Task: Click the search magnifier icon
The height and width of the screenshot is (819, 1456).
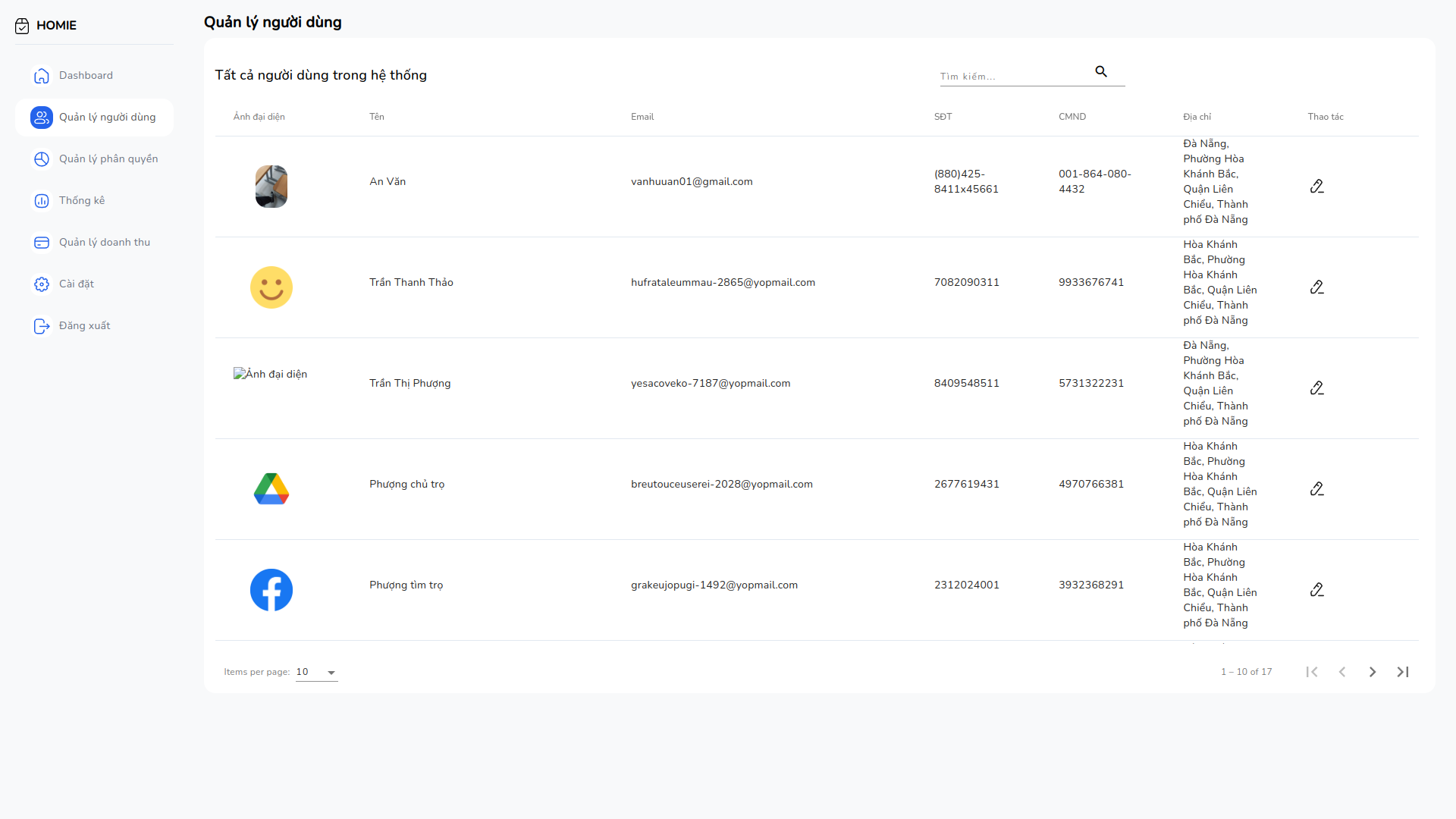Action: (x=1101, y=72)
